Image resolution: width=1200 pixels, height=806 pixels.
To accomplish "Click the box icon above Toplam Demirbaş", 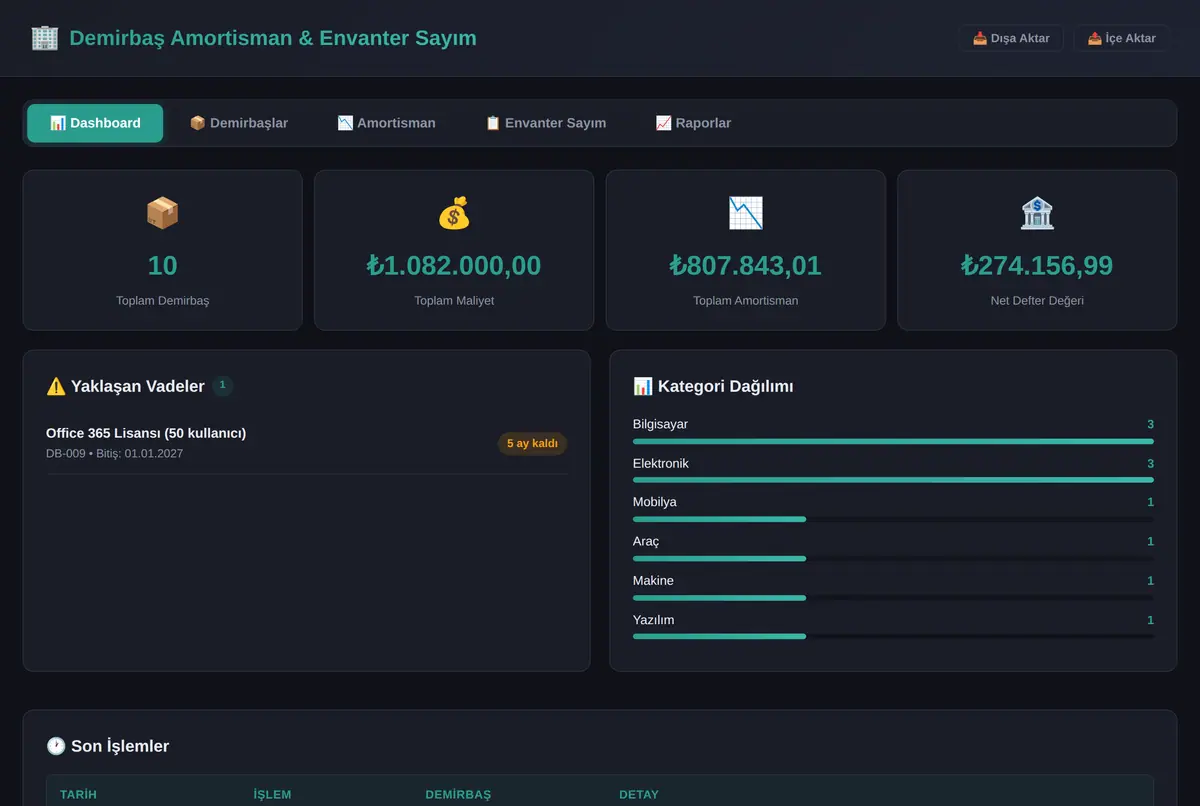I will pyautogui.click(x=162, y=213).
